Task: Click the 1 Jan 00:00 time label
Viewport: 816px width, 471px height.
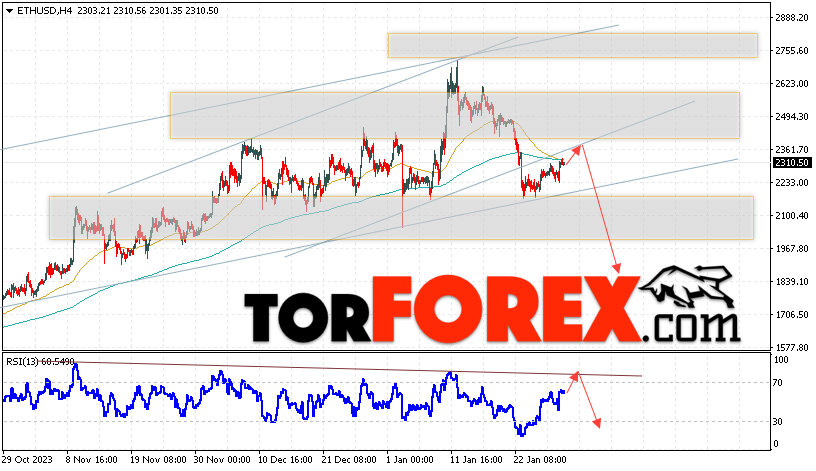Action: 410,460
